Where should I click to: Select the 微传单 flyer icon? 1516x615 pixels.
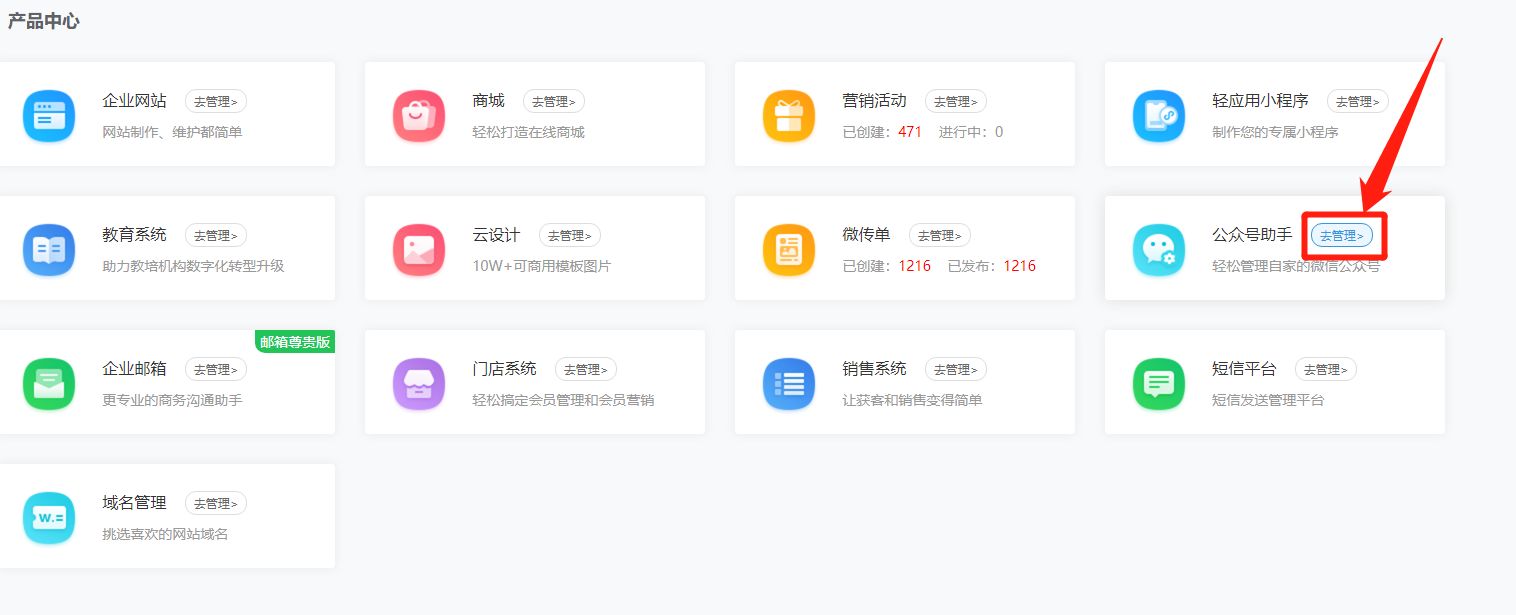tap(789, 249)
